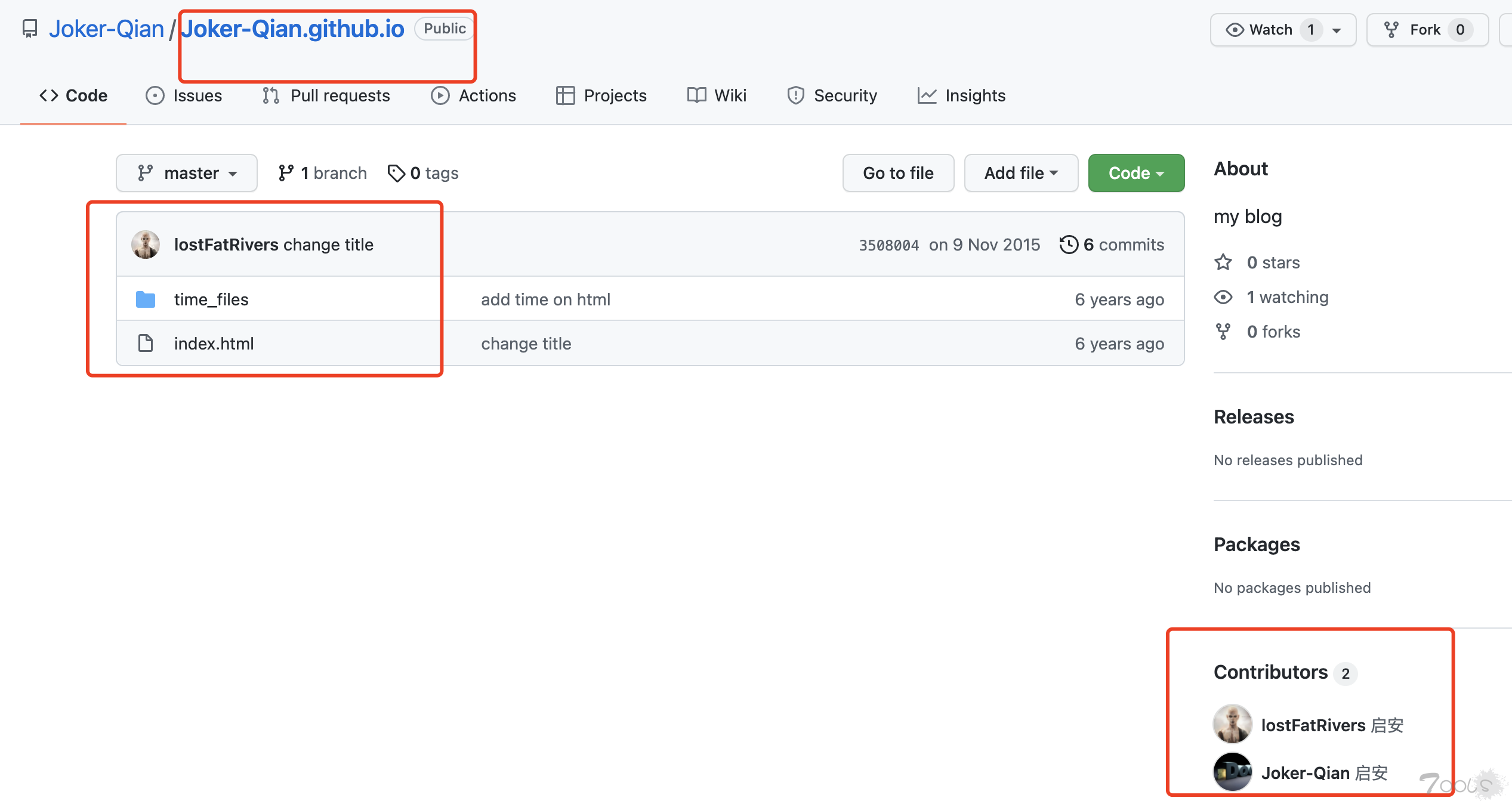The height and width of the screenshot is (804, 1512).
Task: Click the Wiki book icon
Action: click(x=696, y=95)
